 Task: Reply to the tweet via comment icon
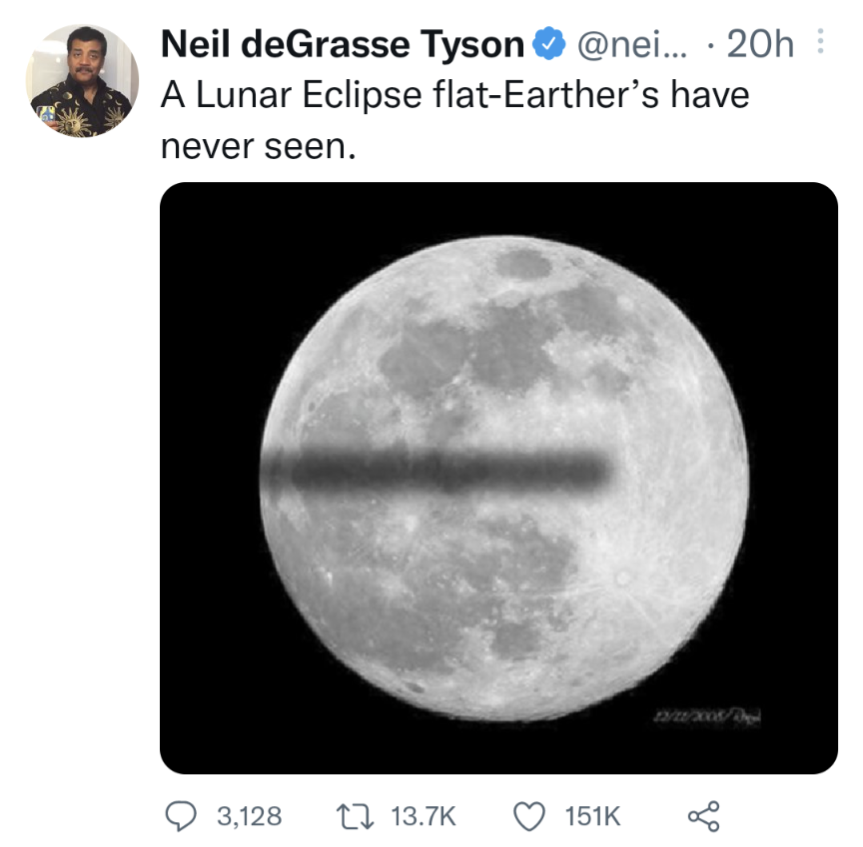[x=183, y=817]
